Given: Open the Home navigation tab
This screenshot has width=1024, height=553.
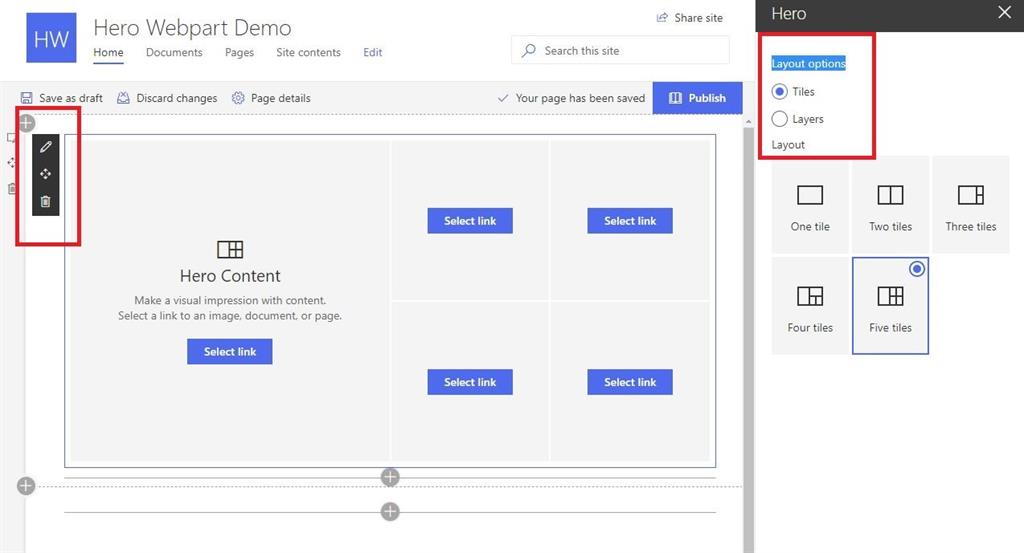Looking at the screenshot, I should (108, 52).
